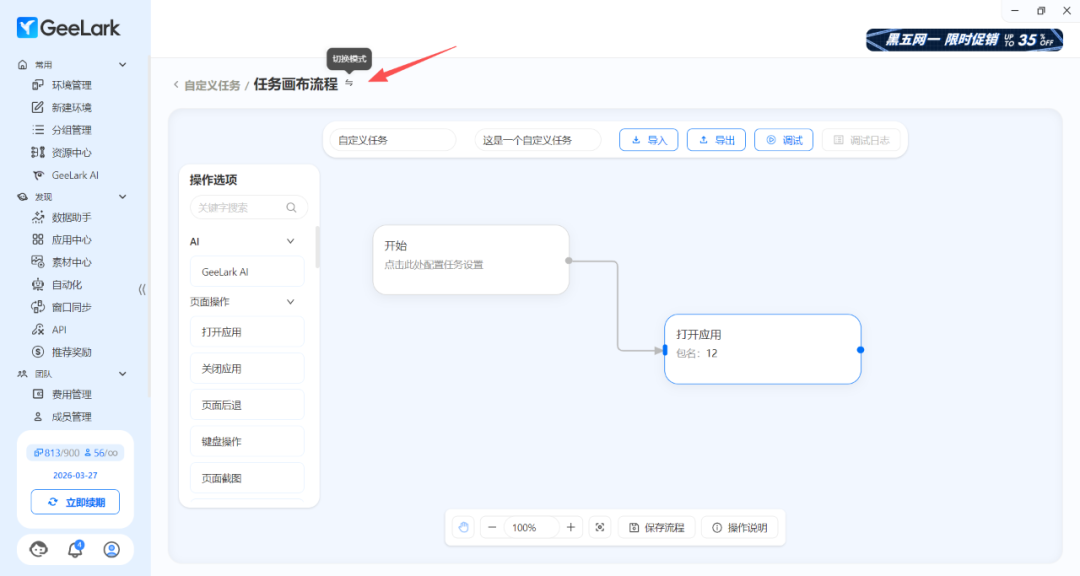Open the user profile avatar icon
Screen dimensions: 1080x576
click(x=112, y=549)
